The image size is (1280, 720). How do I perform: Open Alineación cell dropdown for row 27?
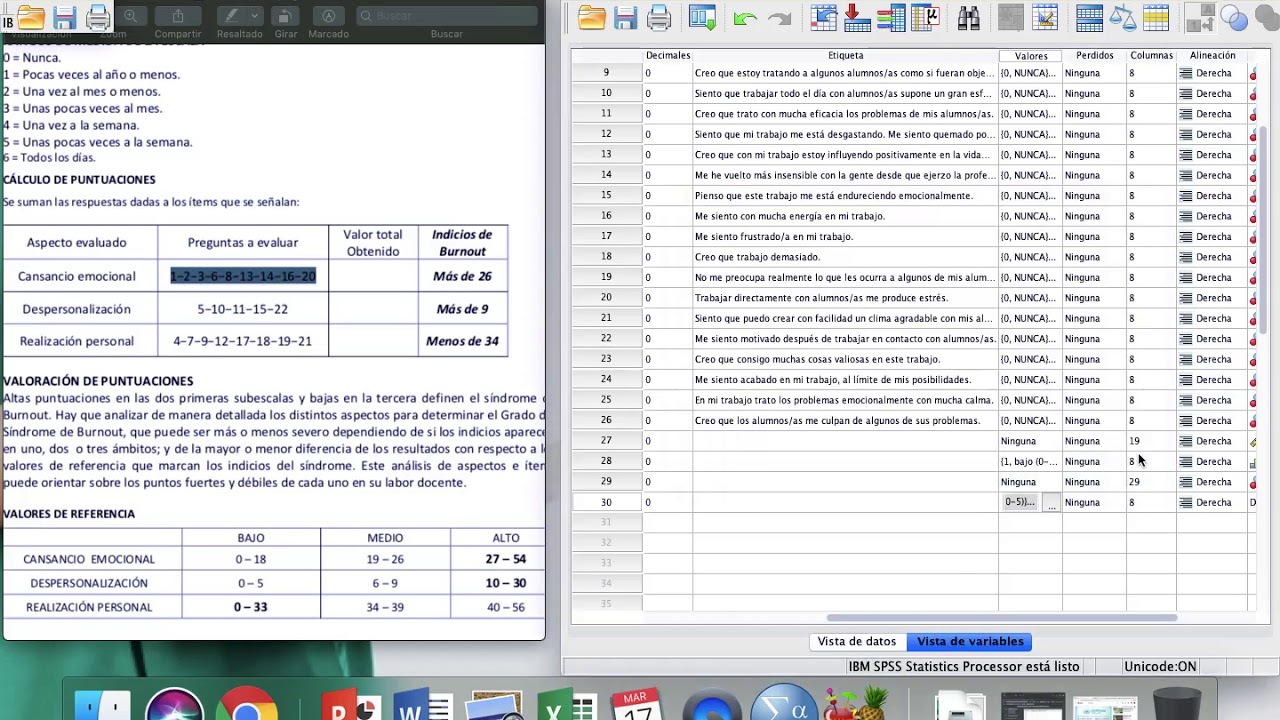click(x=1214, y=441)
